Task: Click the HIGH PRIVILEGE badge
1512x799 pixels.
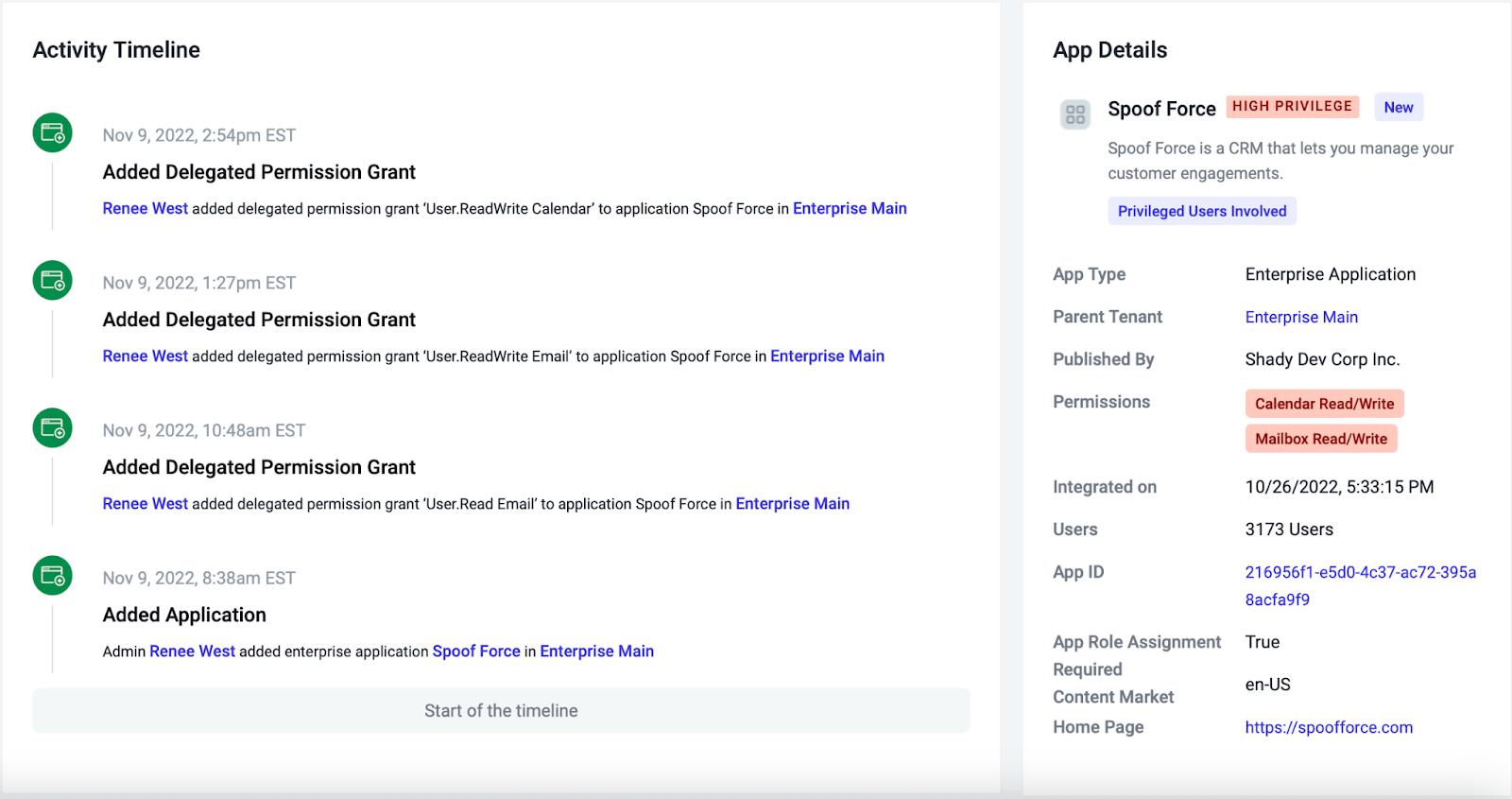Action: (x=1292, y=106)
